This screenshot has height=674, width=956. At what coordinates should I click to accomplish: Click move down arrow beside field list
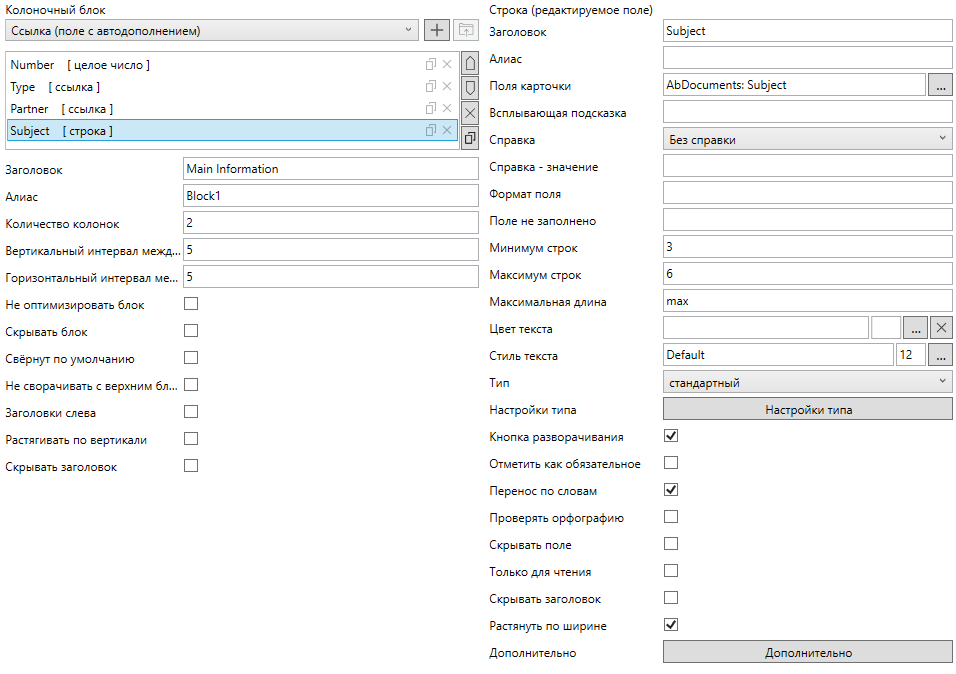coord(470,88)
